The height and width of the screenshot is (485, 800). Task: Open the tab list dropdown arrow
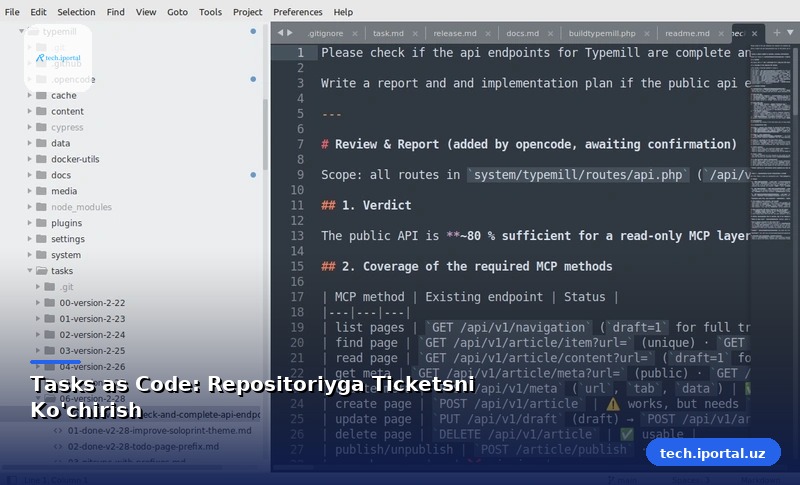[790, 33]
